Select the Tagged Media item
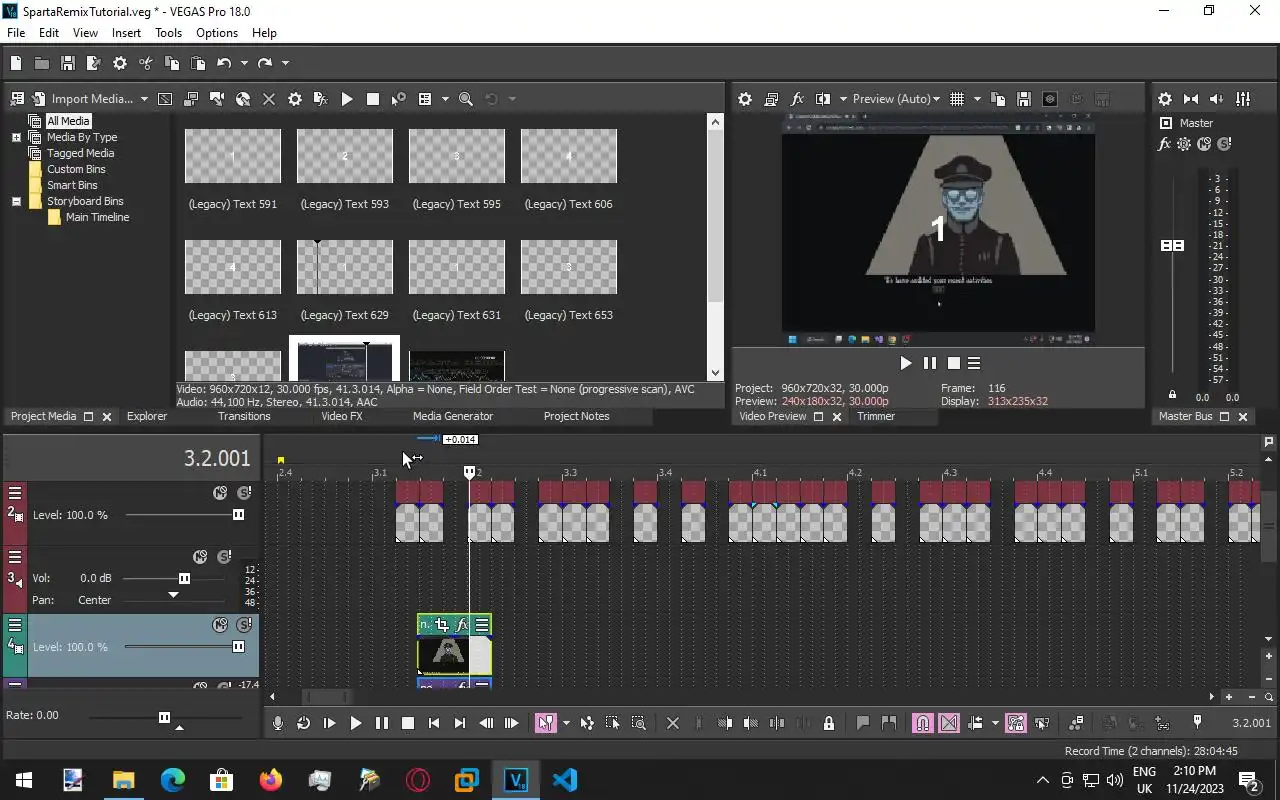The image size is (1280, 800). point(80,153)
